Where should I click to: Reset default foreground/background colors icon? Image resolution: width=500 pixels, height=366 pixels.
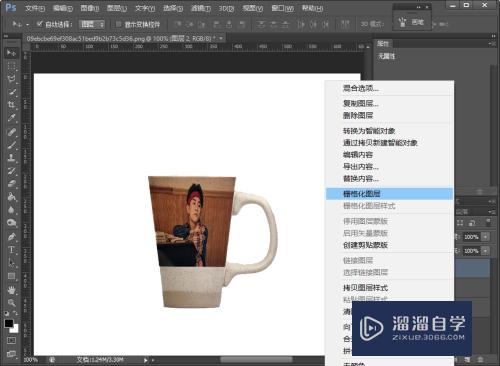(7, 313)
